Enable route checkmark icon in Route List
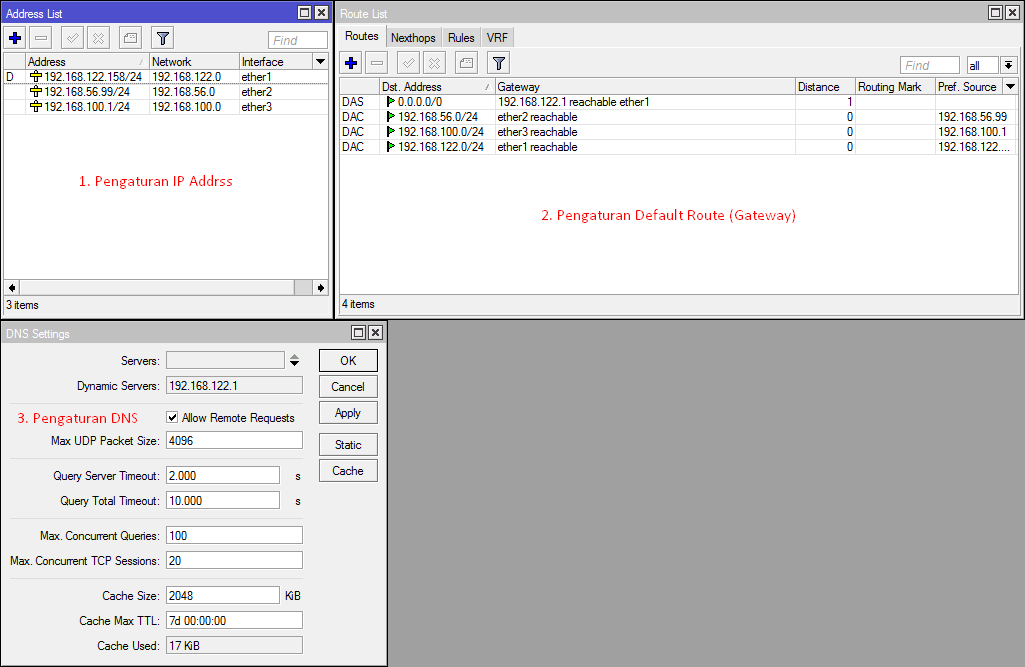1025x667 pixels. [409, 63]
